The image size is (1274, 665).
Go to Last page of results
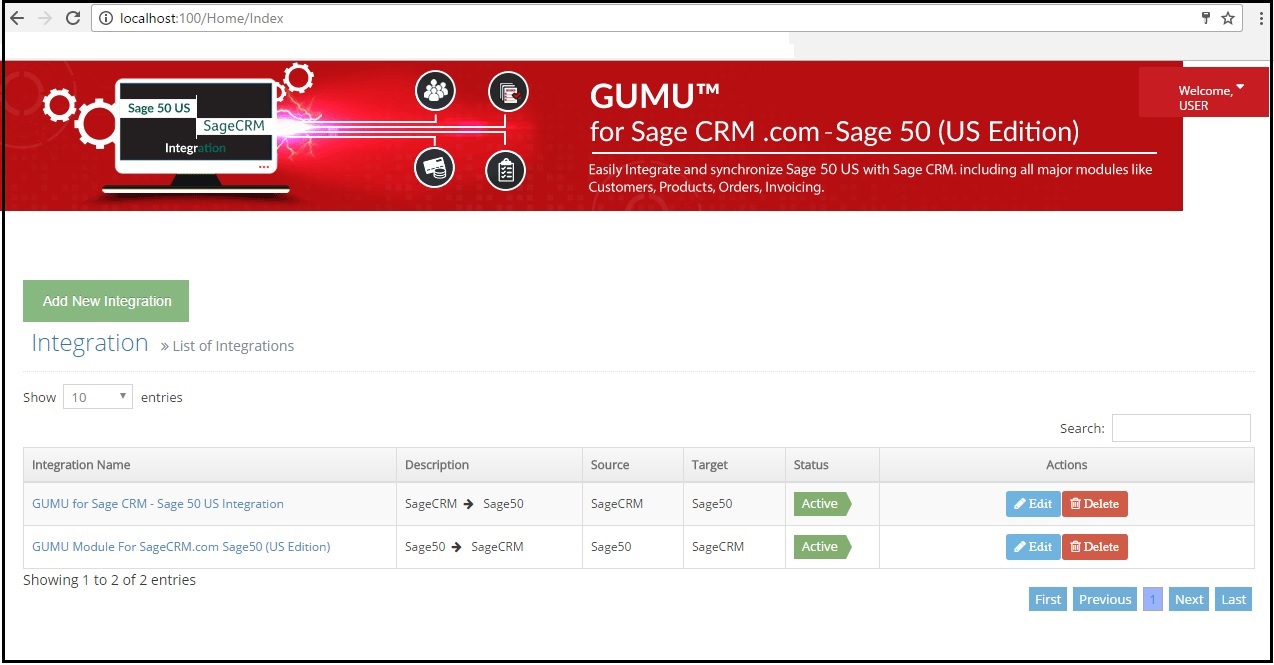1234,599
